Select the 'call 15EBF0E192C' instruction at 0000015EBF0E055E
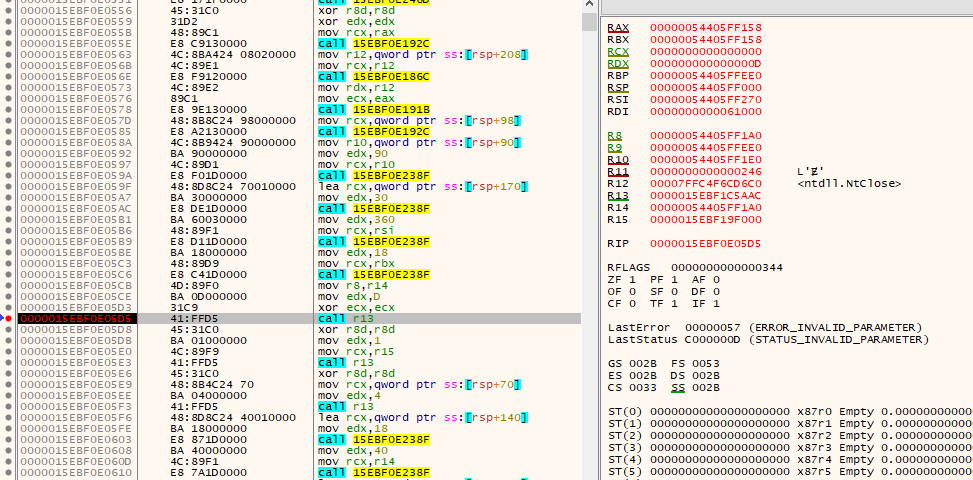This screenshot has height=480, width=973. click(374, 43)
